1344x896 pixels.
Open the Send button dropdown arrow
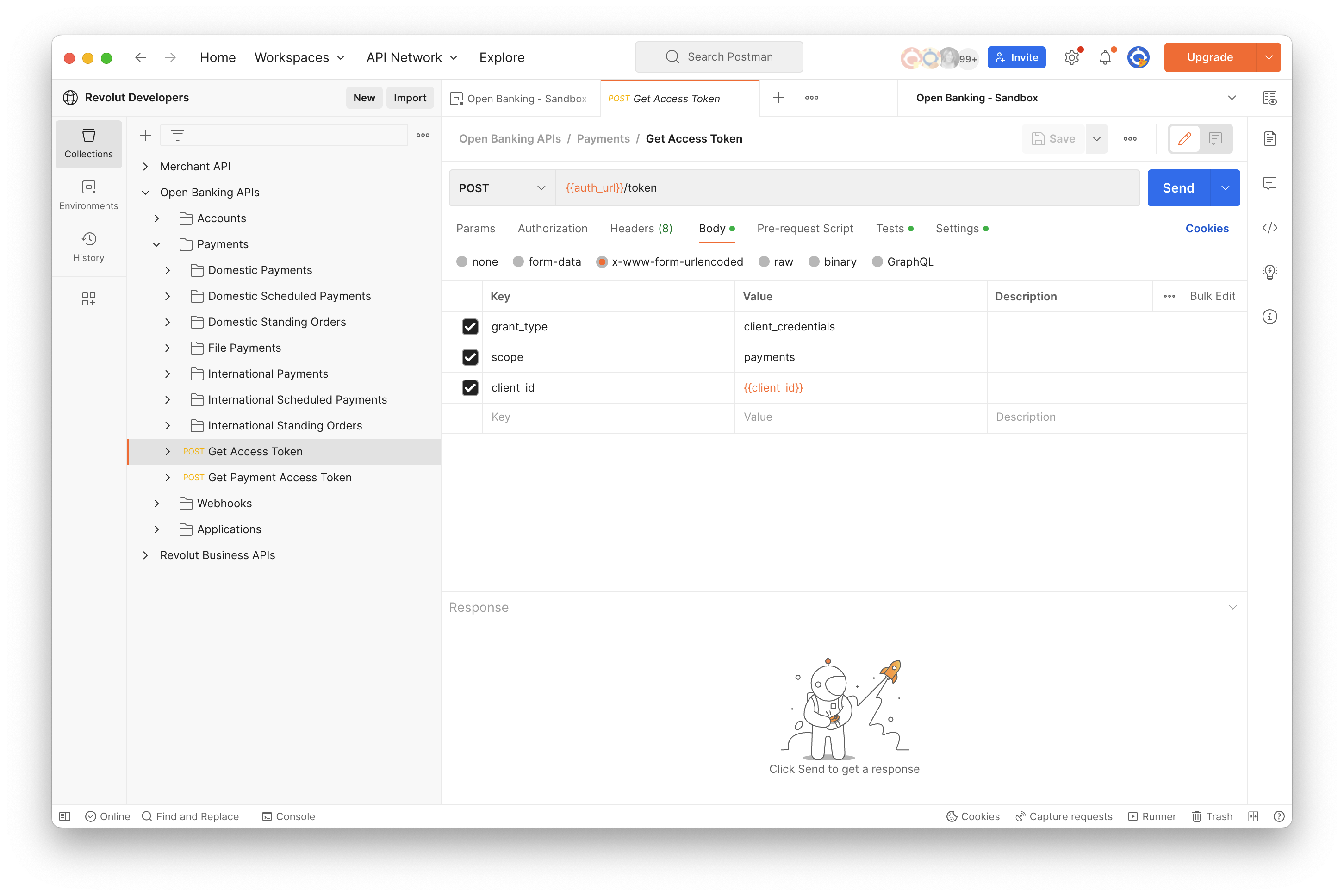point(1225,188)
